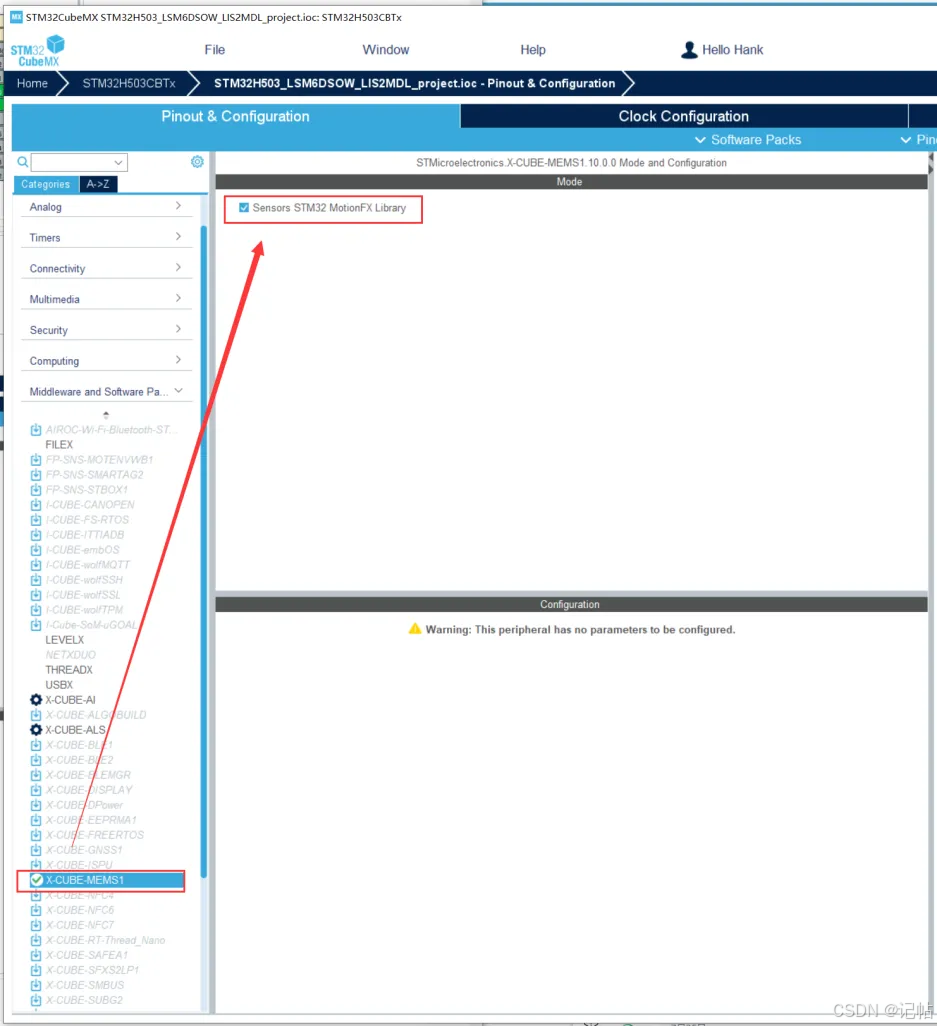
Task: Click download icon next to I-CUBE-CANOPEN
Action: click(36, 505)
